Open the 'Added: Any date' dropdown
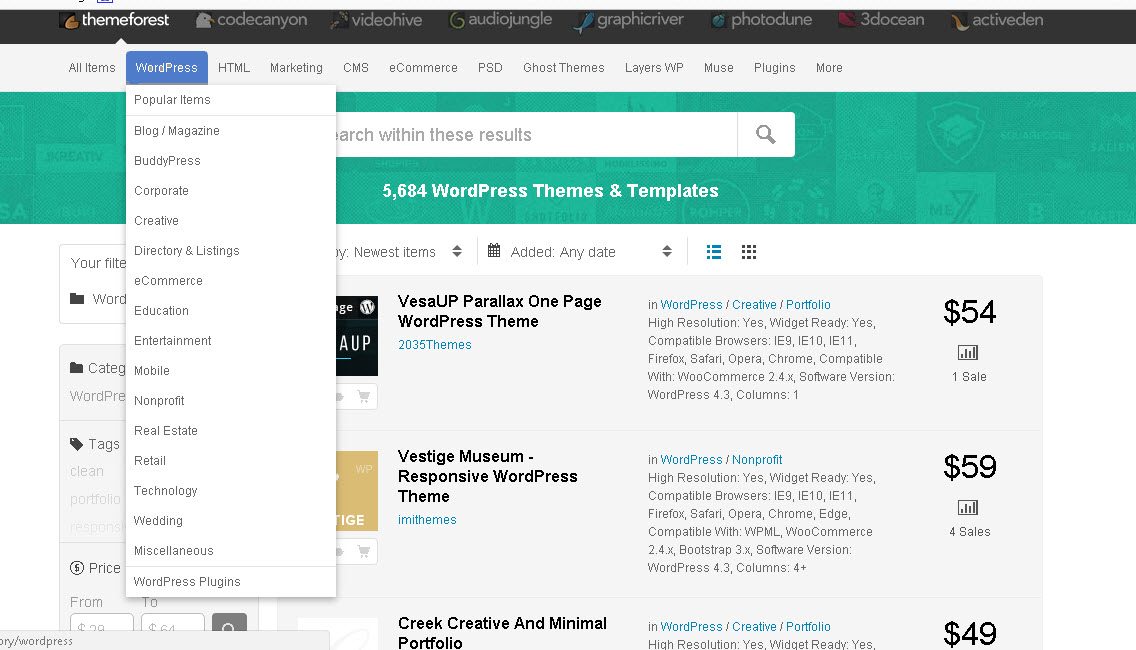1136x650 pixels. pos(580,251)
